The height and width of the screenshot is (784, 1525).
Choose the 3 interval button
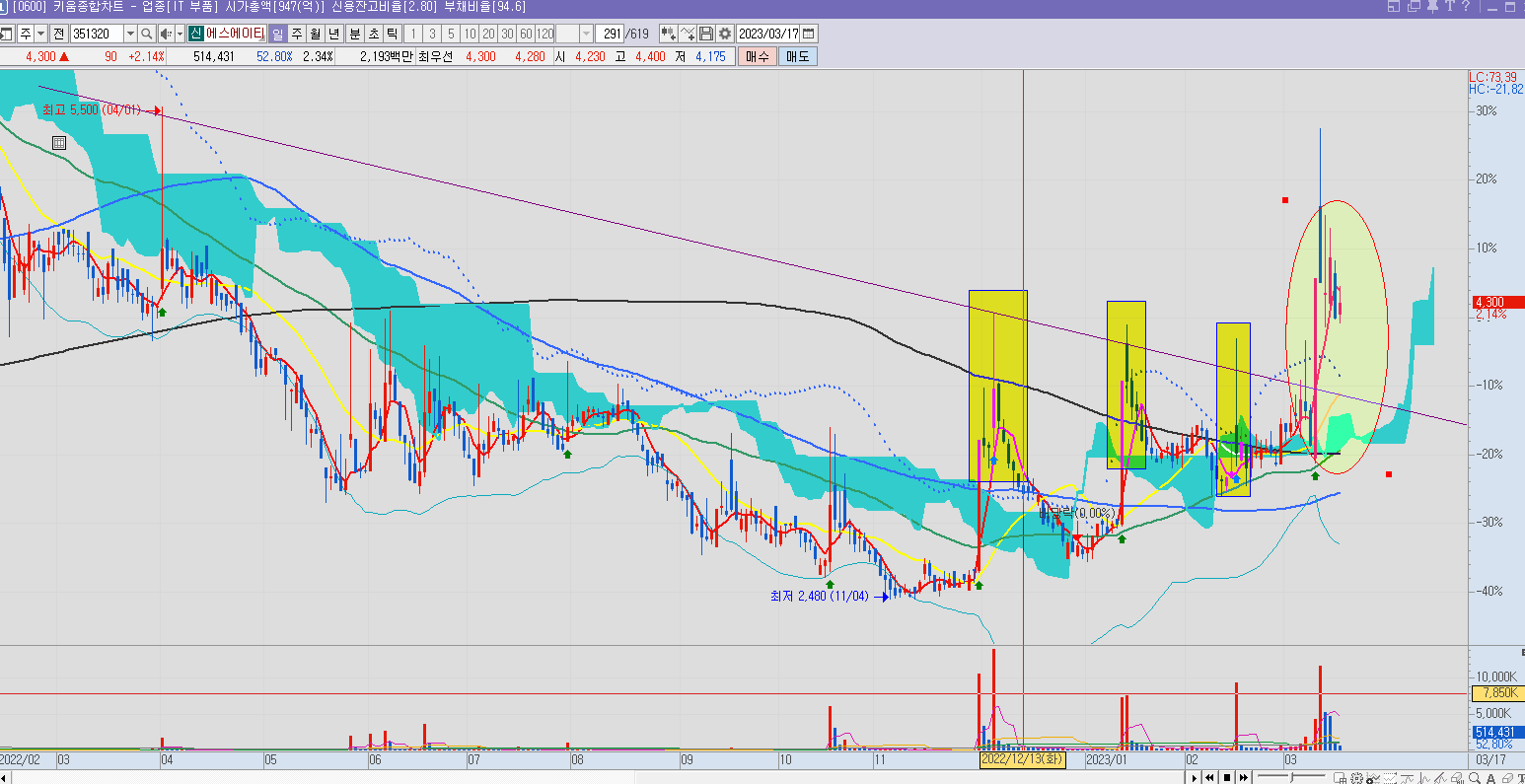[432, 34]
